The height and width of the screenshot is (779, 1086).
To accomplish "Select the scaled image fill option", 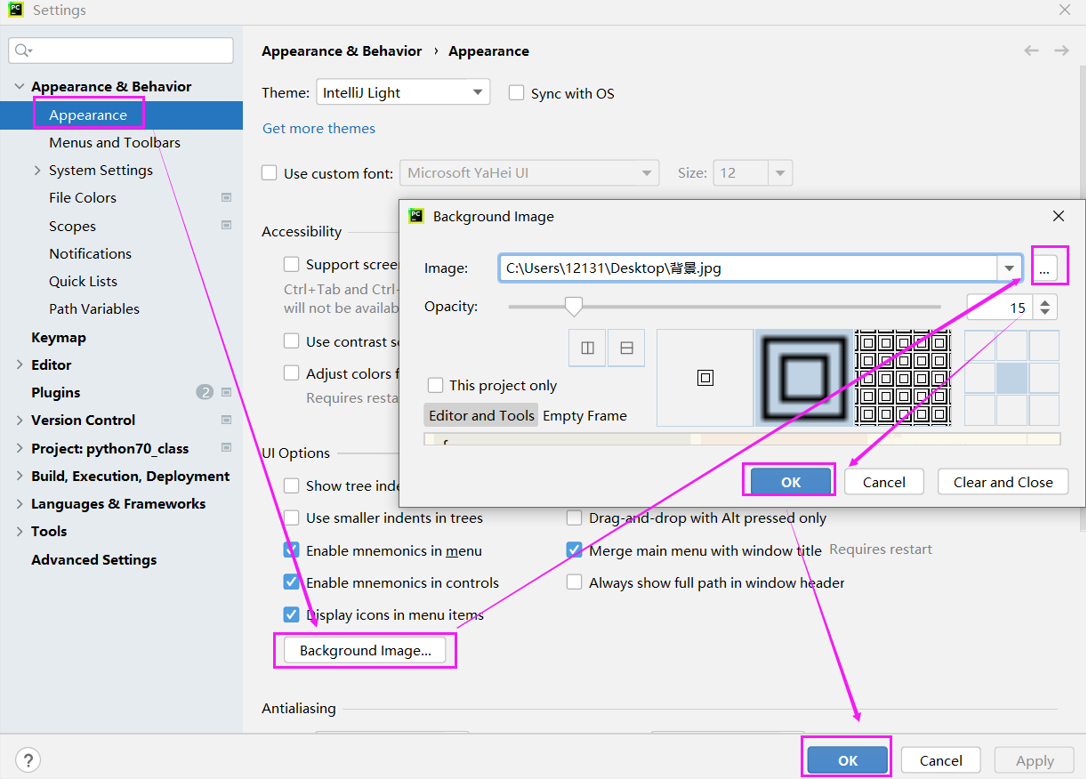I will [x=804, y=378].
